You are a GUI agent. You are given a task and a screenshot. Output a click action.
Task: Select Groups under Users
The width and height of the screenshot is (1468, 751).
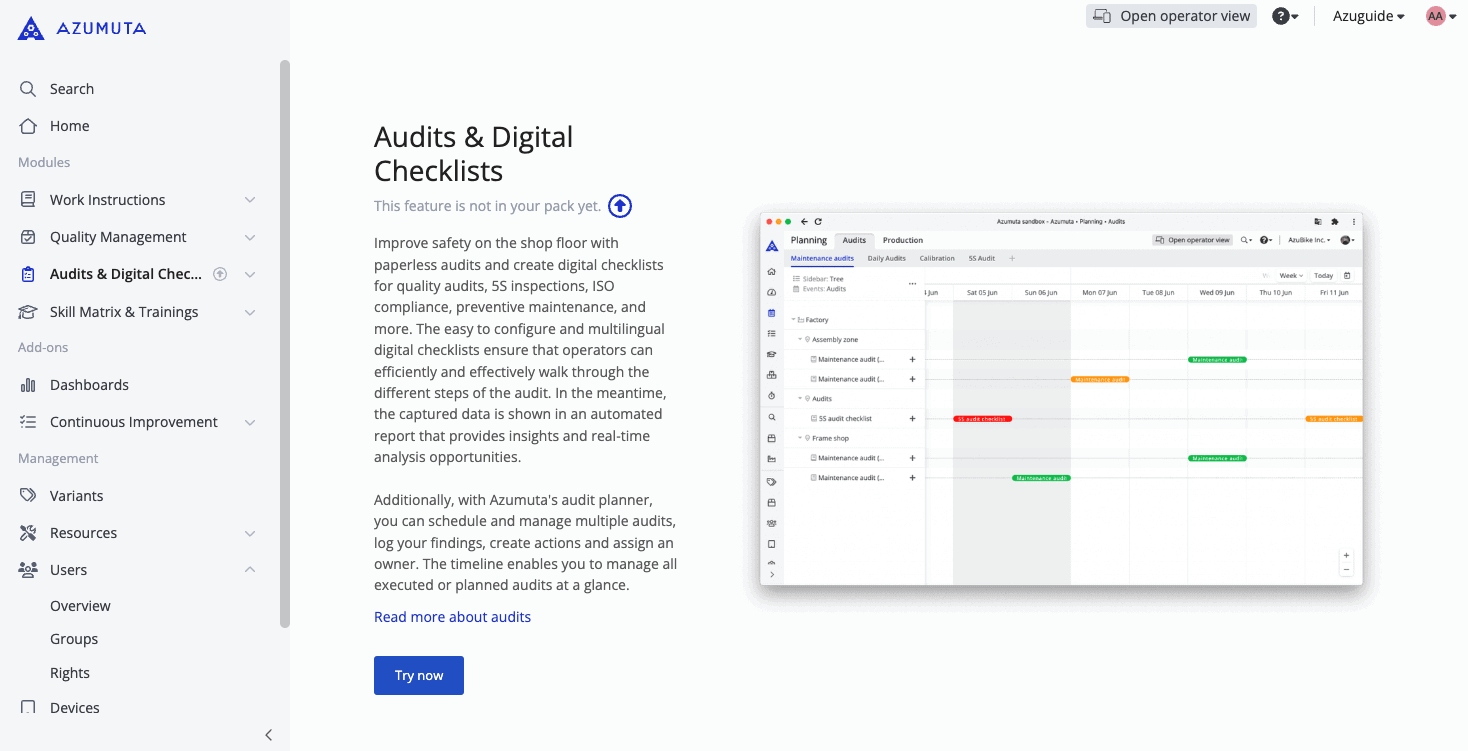(74, 639)
